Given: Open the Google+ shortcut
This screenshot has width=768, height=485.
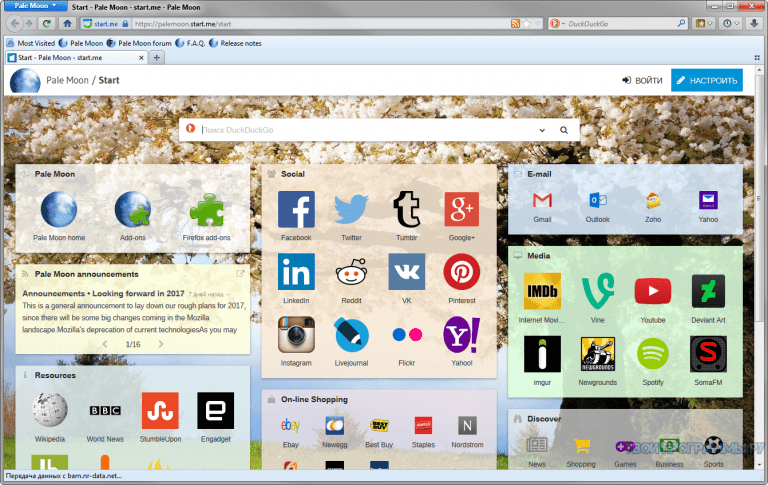Looking at the screenshot, I should pos(461,209).
